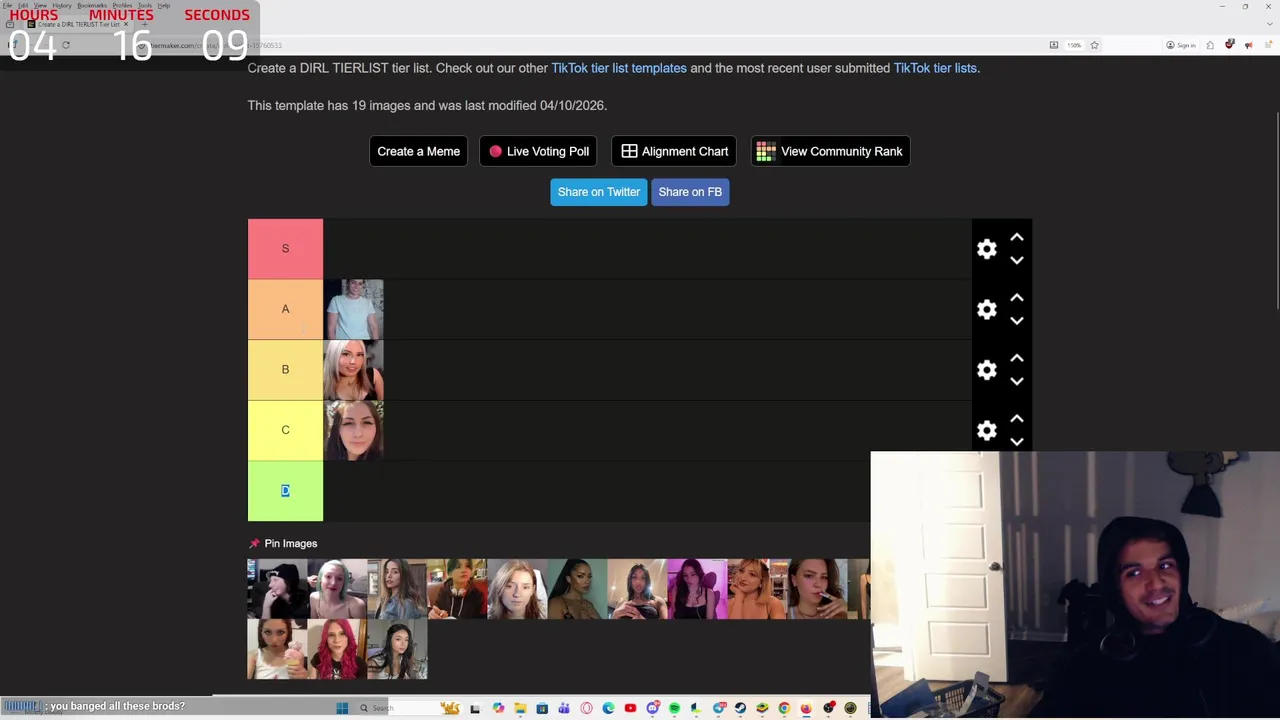
Task: Share on FB
Action: (690, 192)
